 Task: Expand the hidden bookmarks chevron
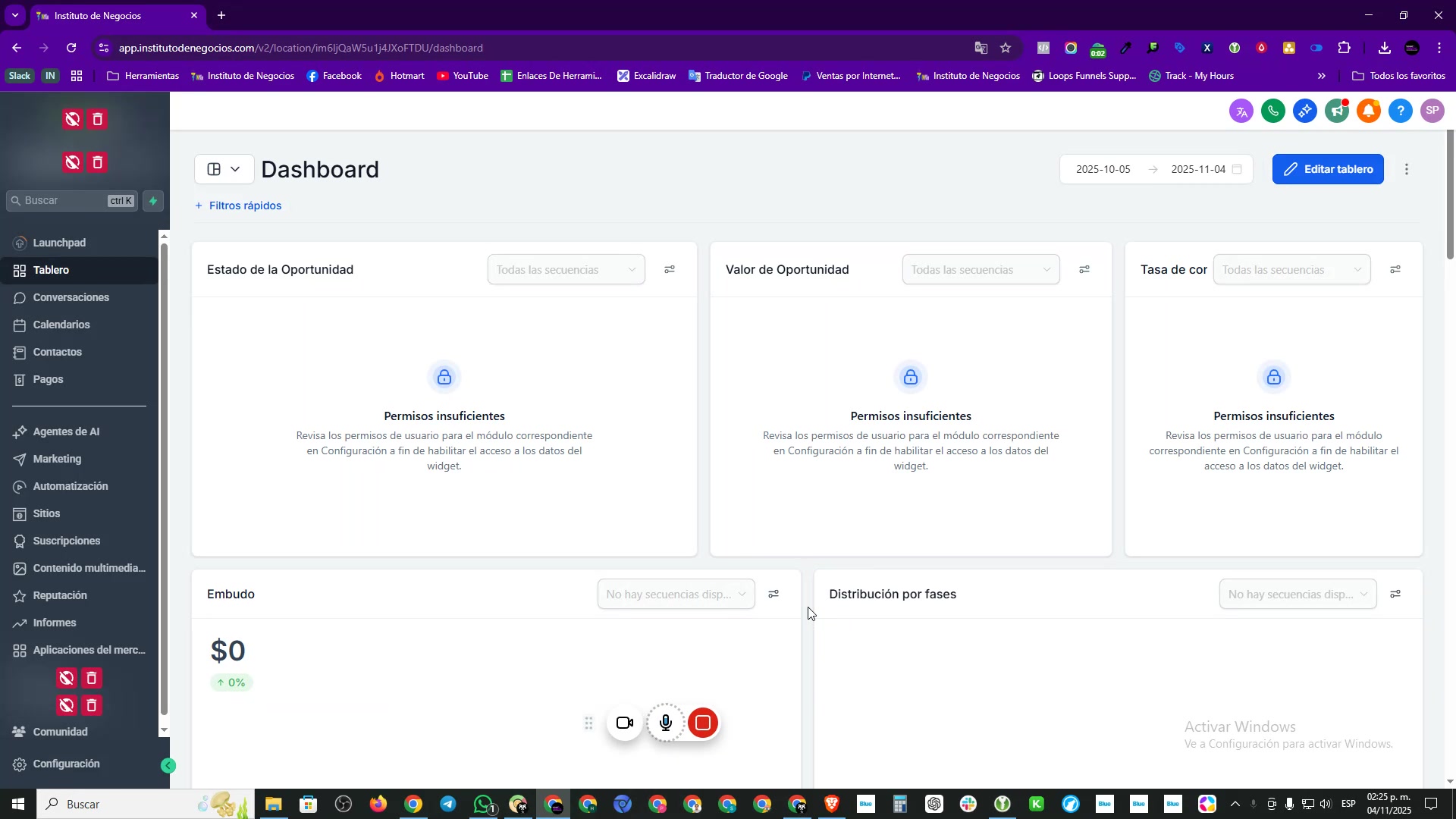[1322, 76]
